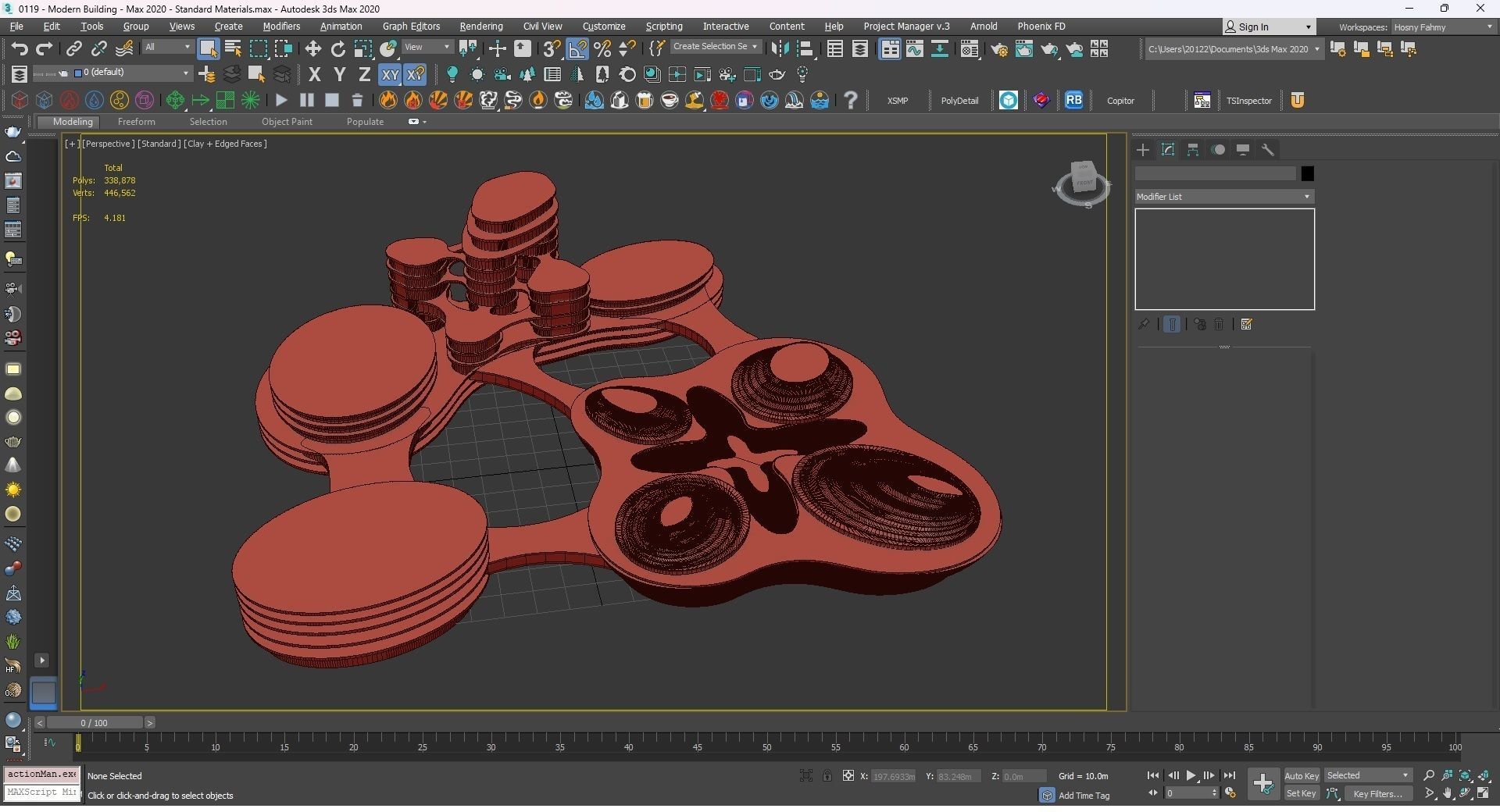This screenshot has width=1500, height=812.
Task: Click the TSInspector toolbar button
Action: (x=1248, y=101)
